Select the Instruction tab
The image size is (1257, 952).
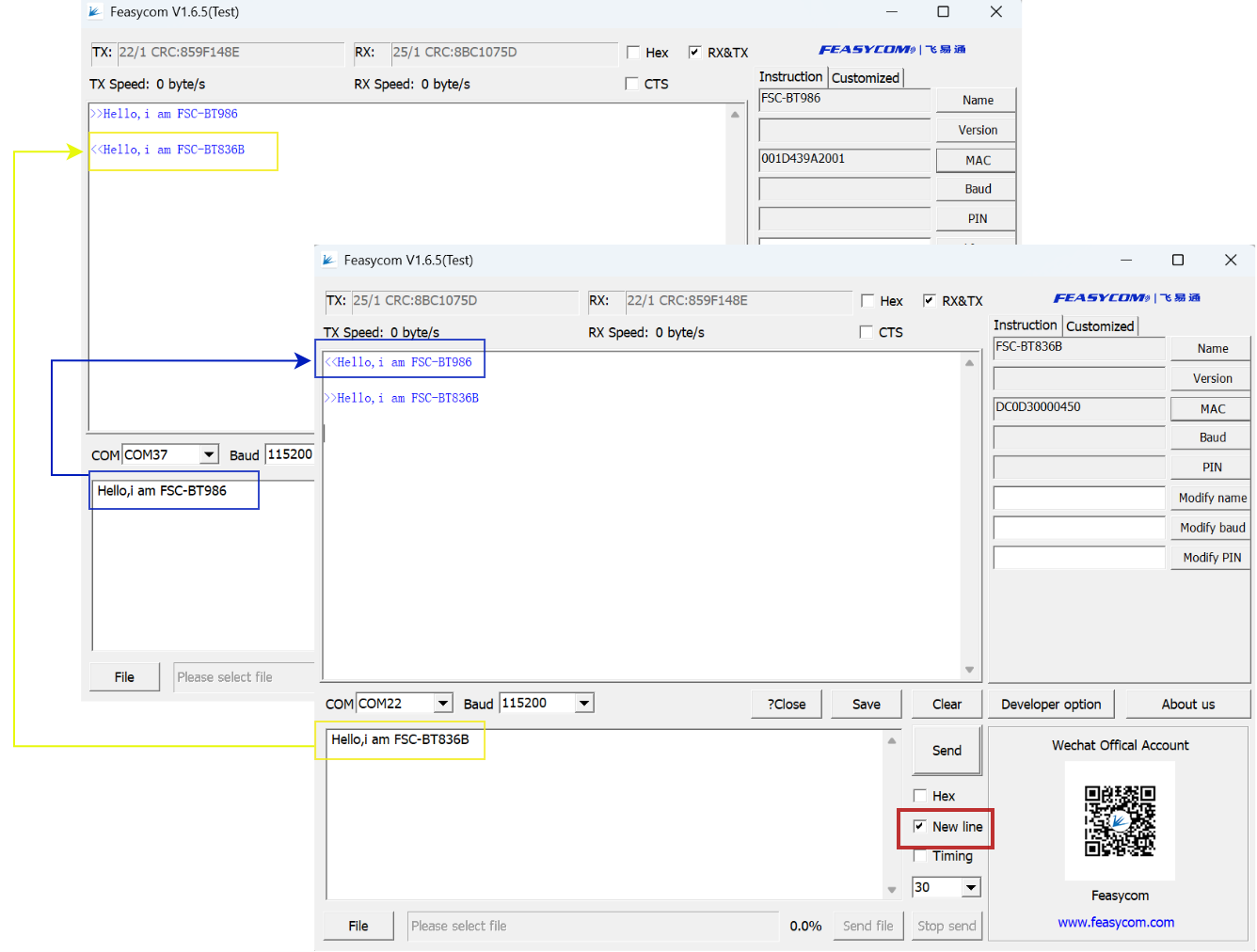point(1025,325)
